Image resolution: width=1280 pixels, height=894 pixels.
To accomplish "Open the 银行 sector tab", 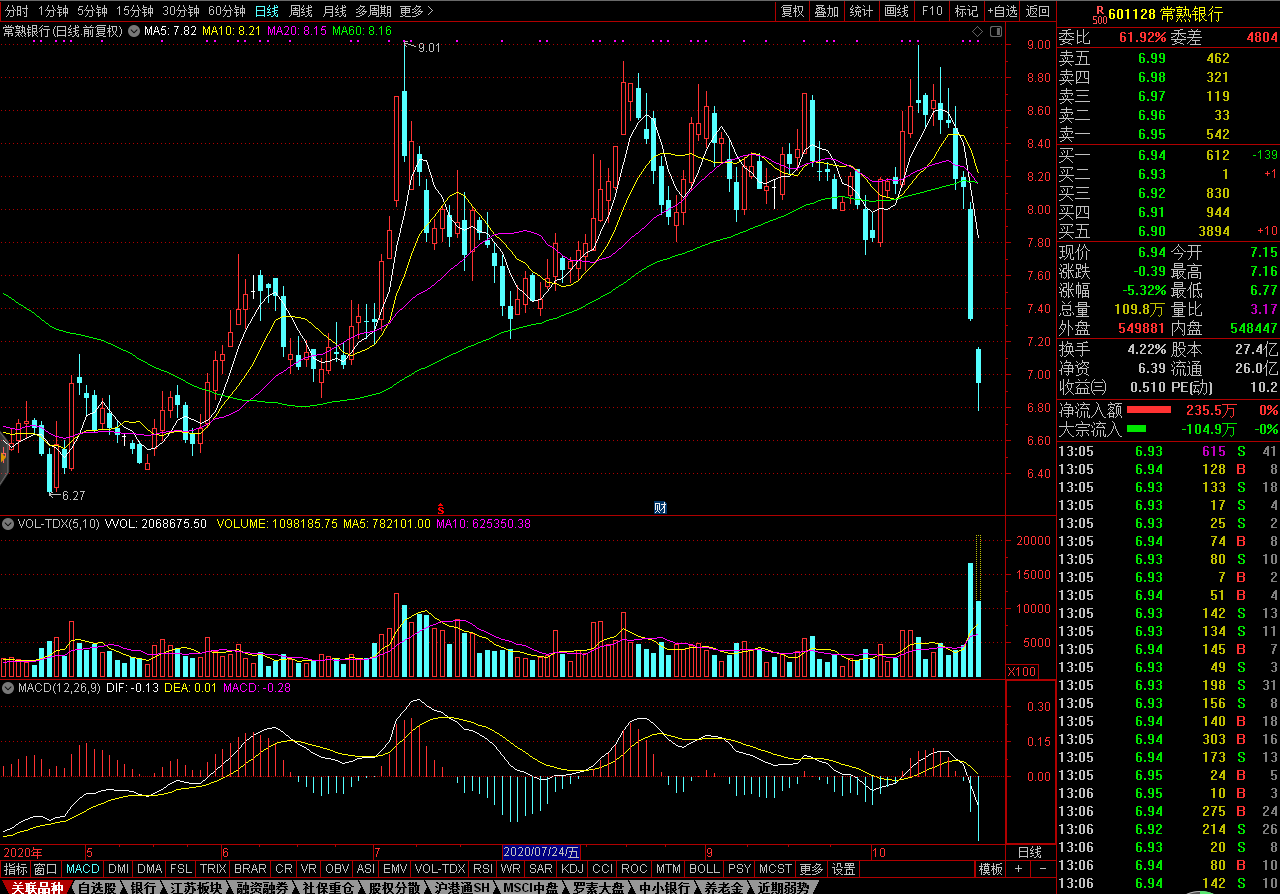I will pos(143,887).
